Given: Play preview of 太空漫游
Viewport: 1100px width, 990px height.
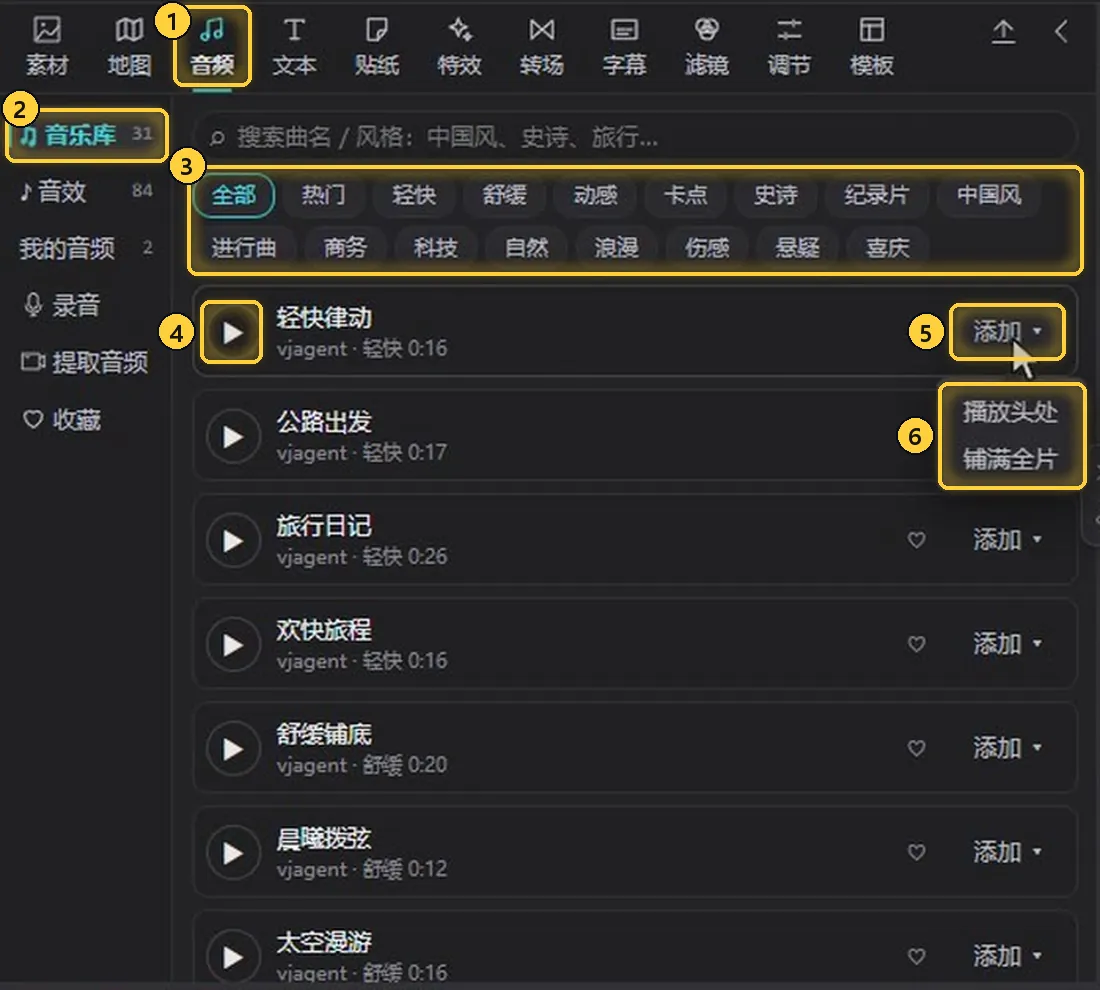Looking at the screenshot, I should tap(232, 957).
